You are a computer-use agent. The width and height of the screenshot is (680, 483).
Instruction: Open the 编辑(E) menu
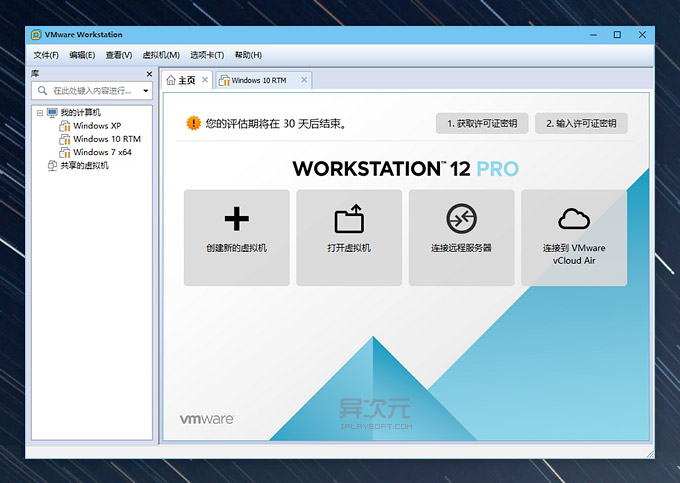pos(82,55)
